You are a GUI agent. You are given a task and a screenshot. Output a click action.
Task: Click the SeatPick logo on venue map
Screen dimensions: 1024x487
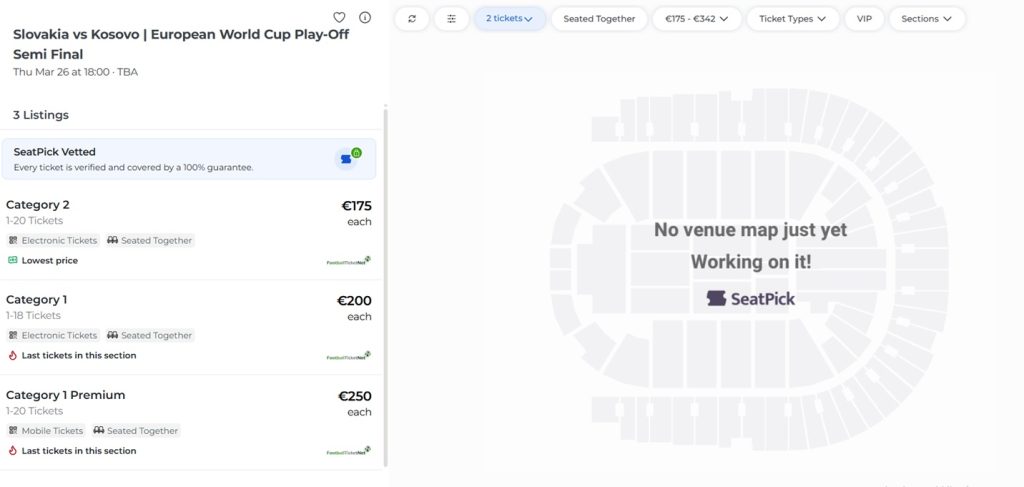point(751,298)
